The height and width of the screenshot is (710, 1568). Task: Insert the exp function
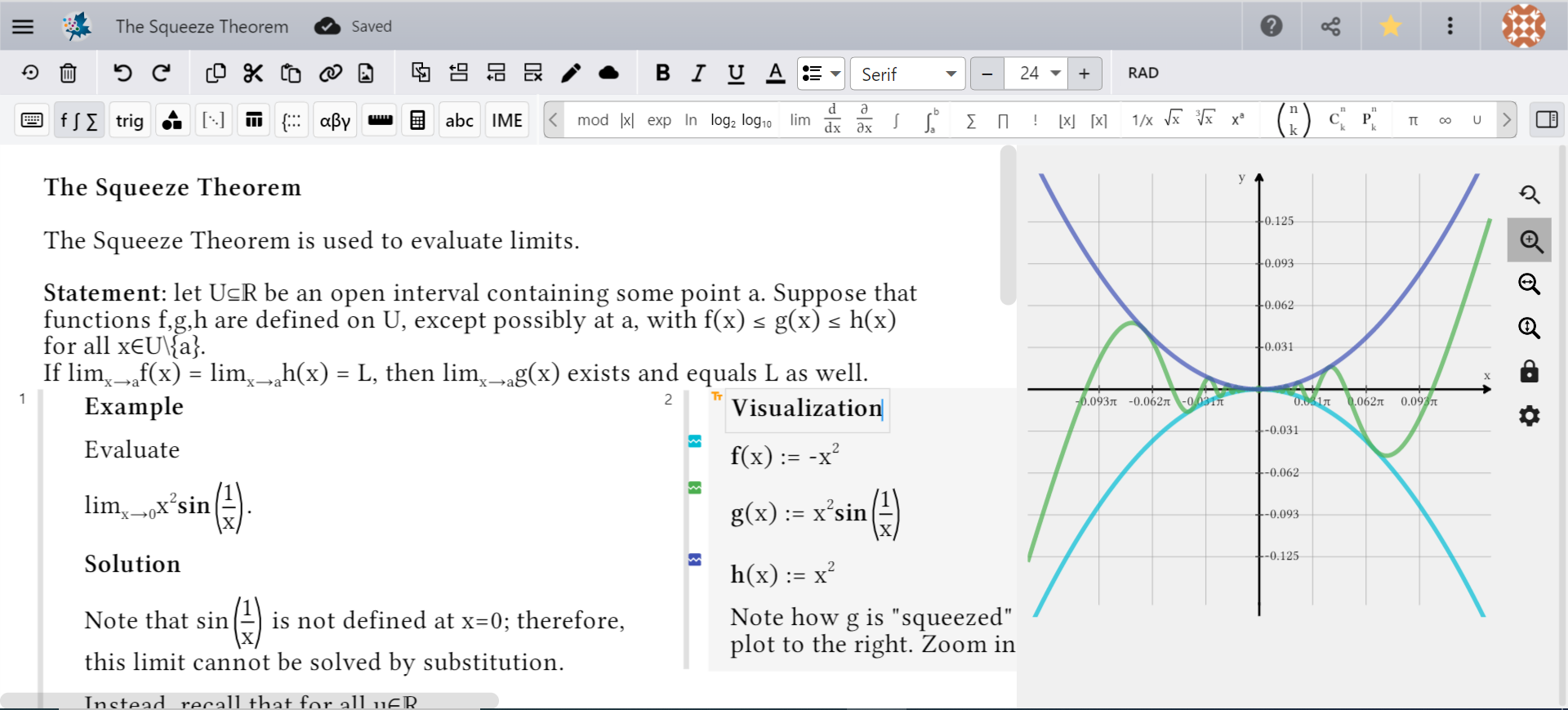click(659, 120)
